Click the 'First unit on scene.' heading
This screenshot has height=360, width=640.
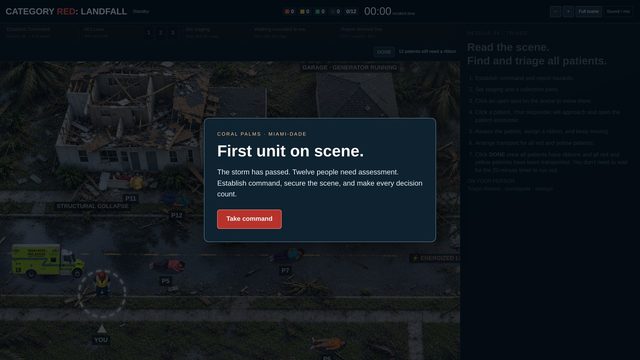[290, 151]
